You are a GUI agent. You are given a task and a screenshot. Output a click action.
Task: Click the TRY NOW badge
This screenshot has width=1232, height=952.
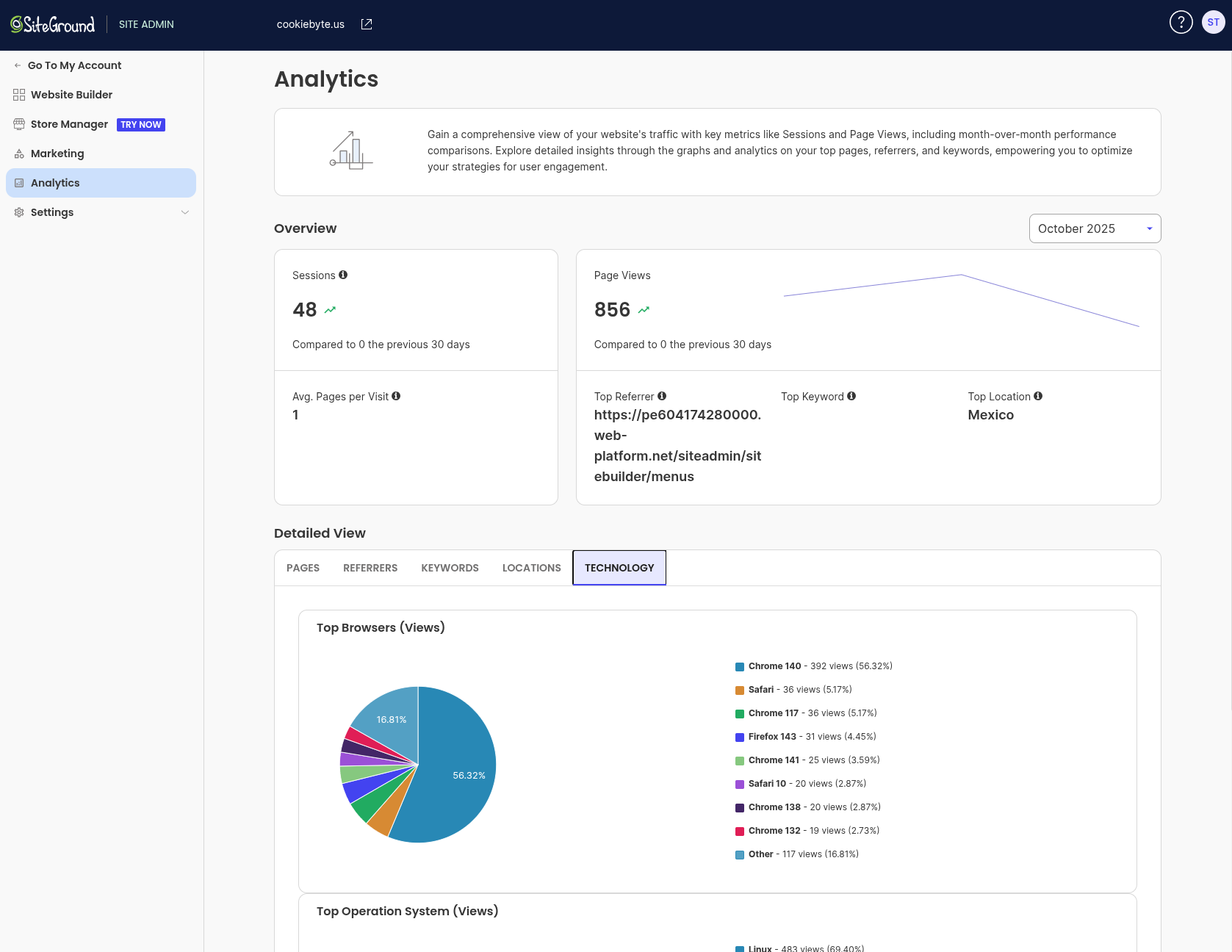[x=140, y=124]
